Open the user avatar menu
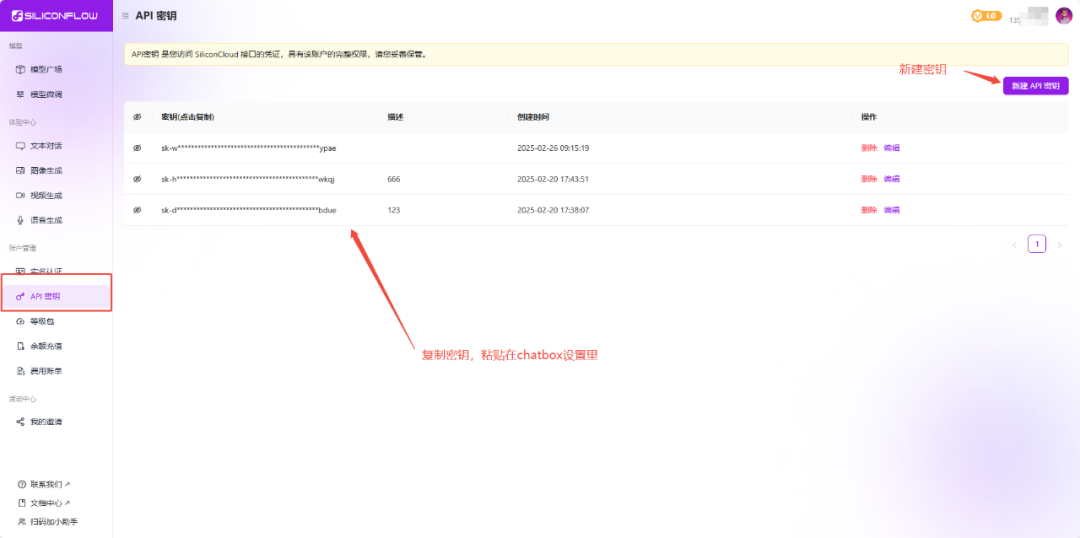The image size is (1080, 538). click(x=1064, y=16)
